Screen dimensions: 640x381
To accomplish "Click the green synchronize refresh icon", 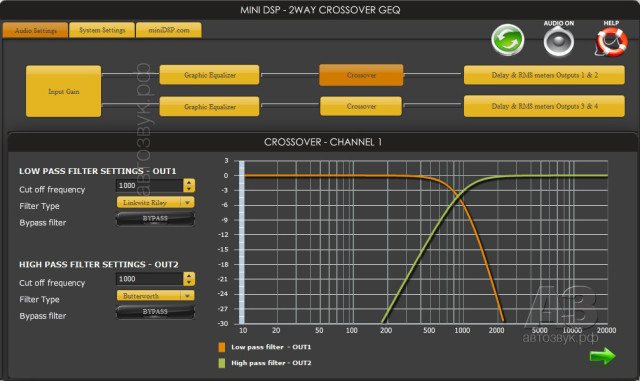I will coord(507,40).
